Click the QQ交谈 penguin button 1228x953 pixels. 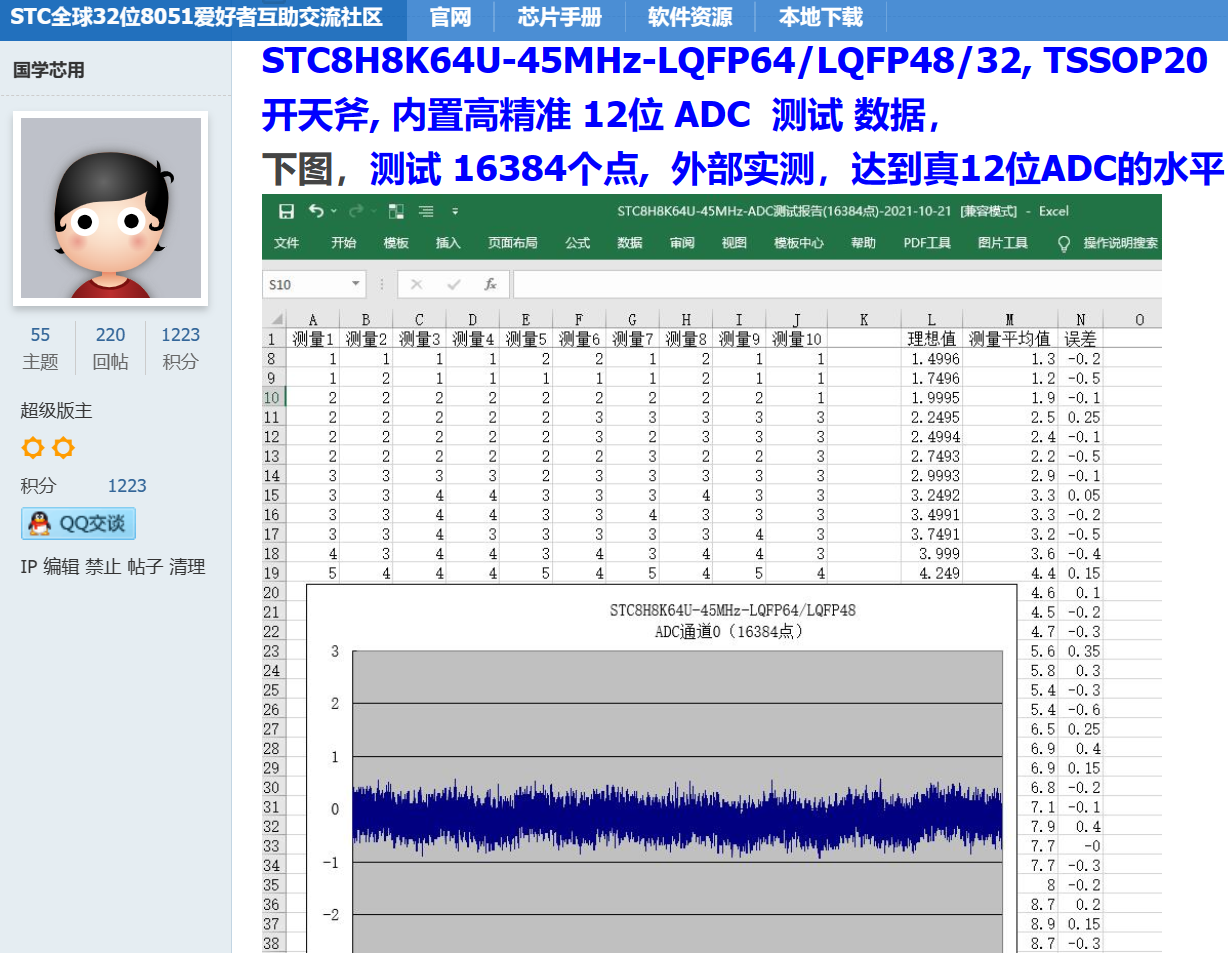click(x=78, y=523)
